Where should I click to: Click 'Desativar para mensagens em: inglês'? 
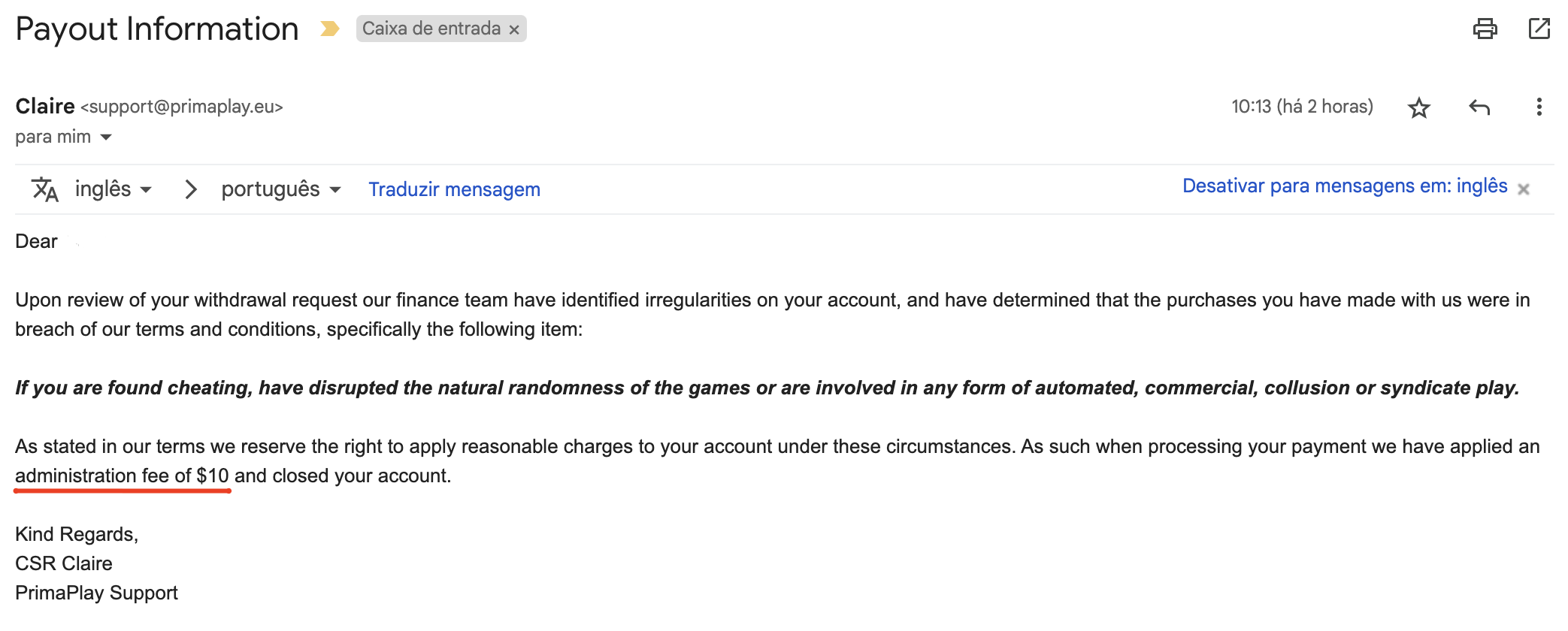(1344, 186)
